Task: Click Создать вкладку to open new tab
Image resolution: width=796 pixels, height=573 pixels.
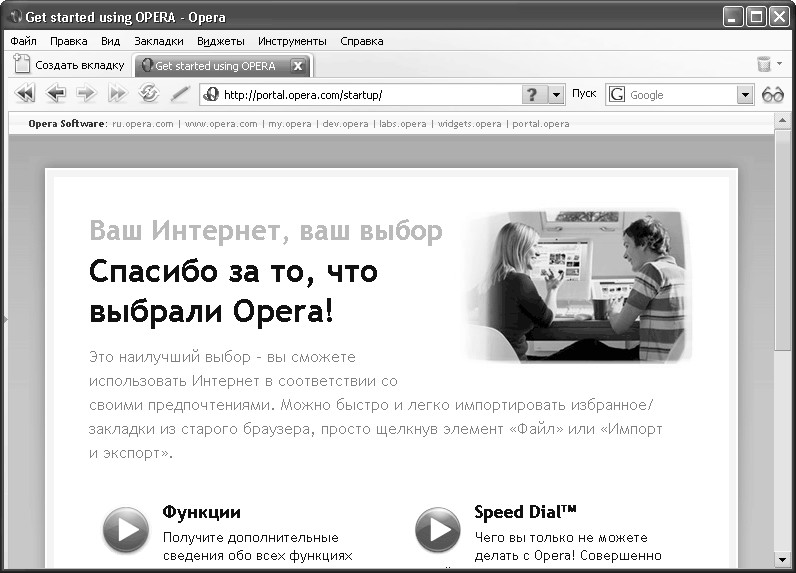Action: pyautogui.click(x=70, y=65)
